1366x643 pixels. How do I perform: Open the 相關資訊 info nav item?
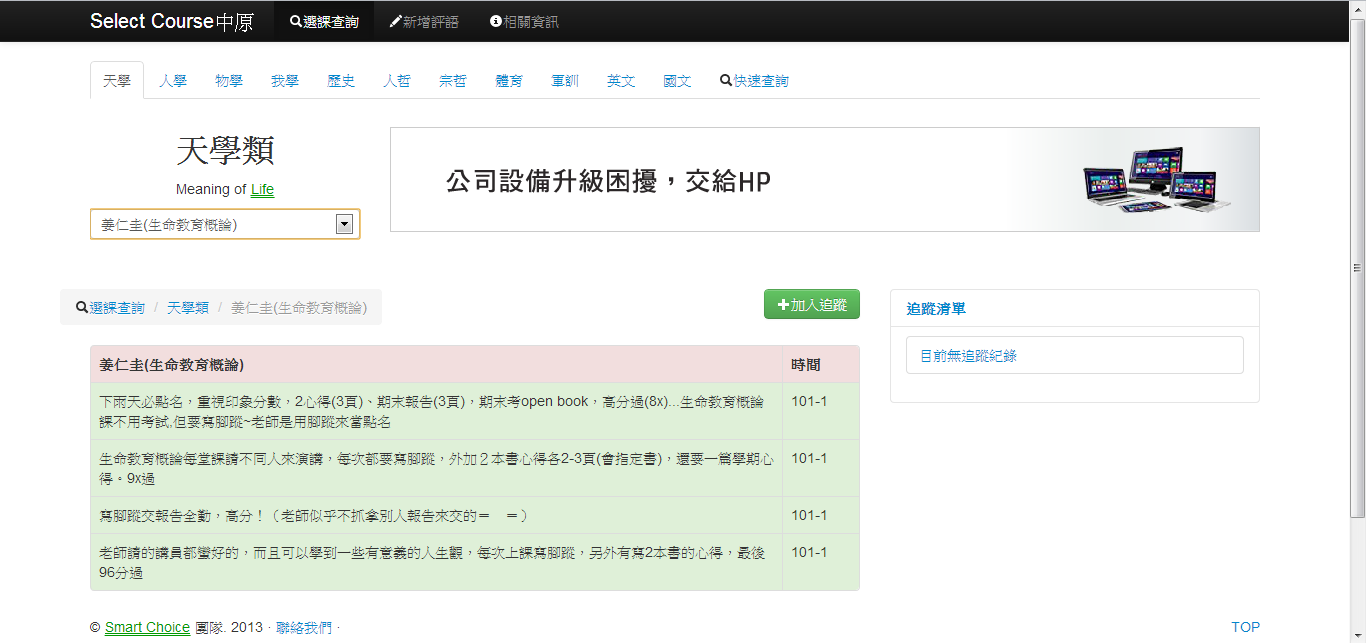pos(524,21)
